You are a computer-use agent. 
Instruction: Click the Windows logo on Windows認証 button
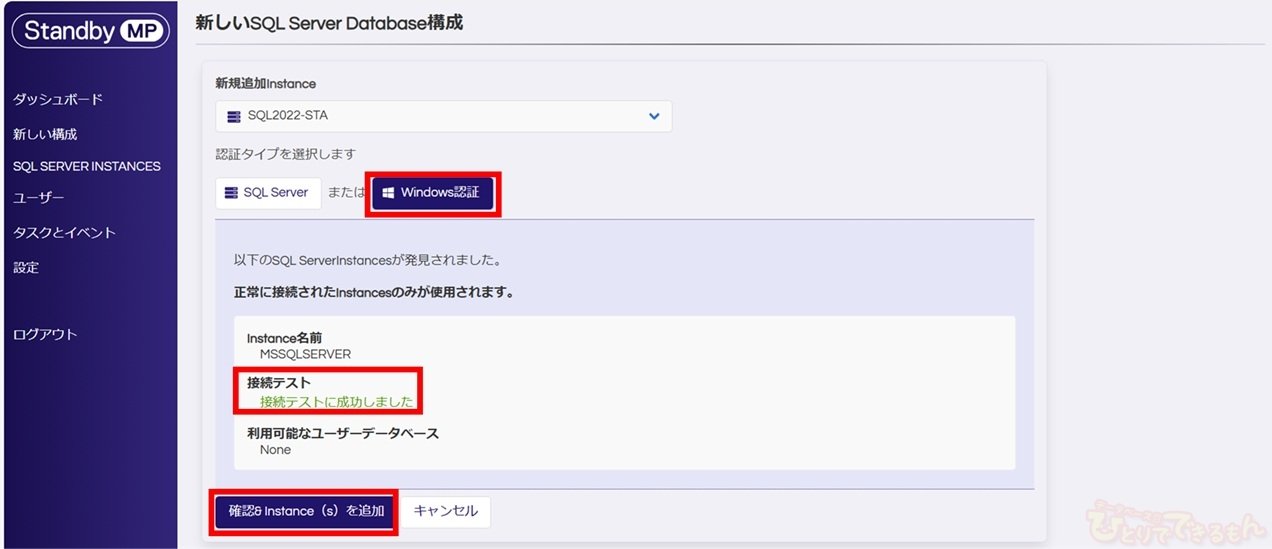pyautogui.click(x=389, y=193)
